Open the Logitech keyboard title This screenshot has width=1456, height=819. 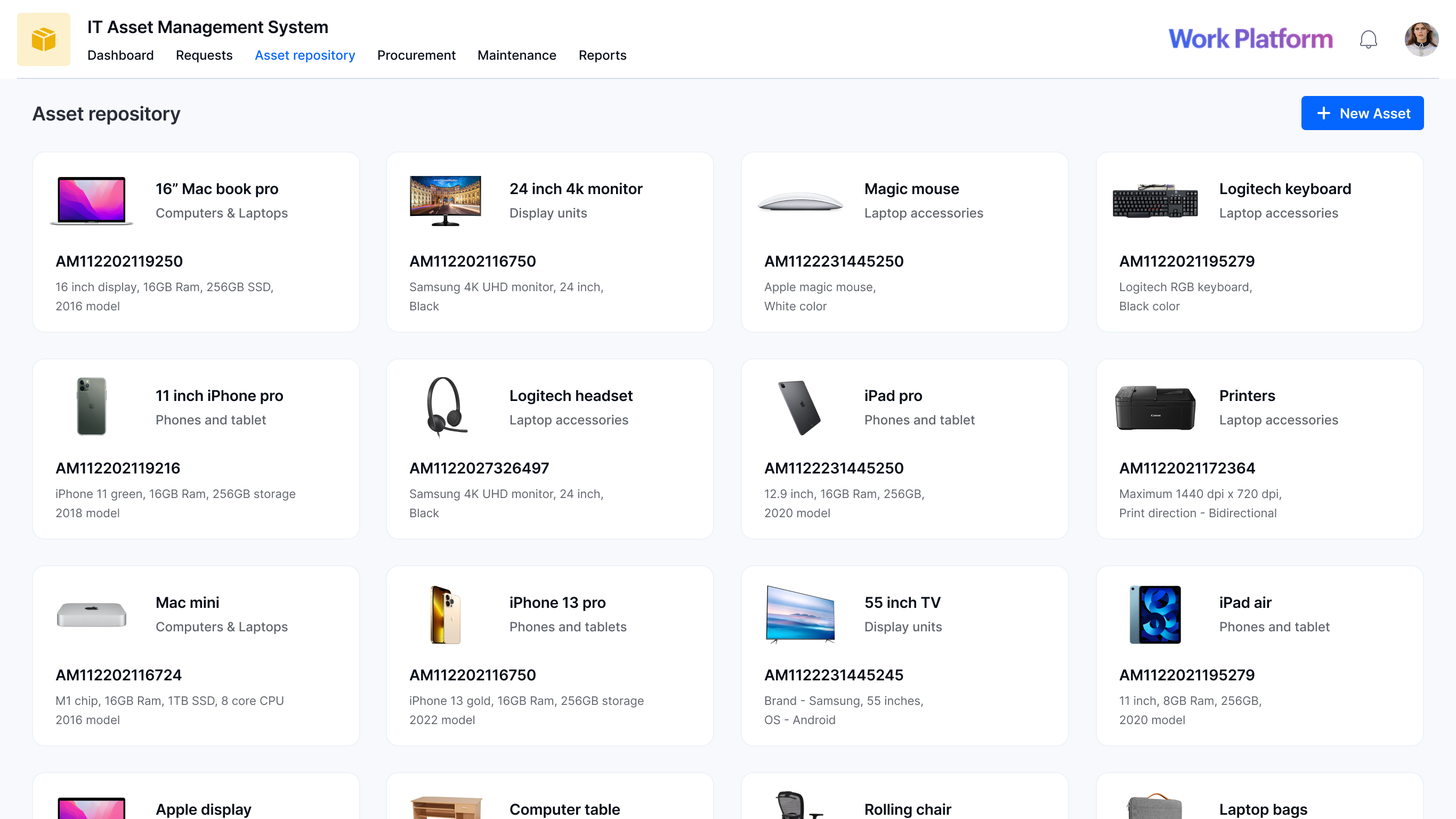(x=1285, y=189)
